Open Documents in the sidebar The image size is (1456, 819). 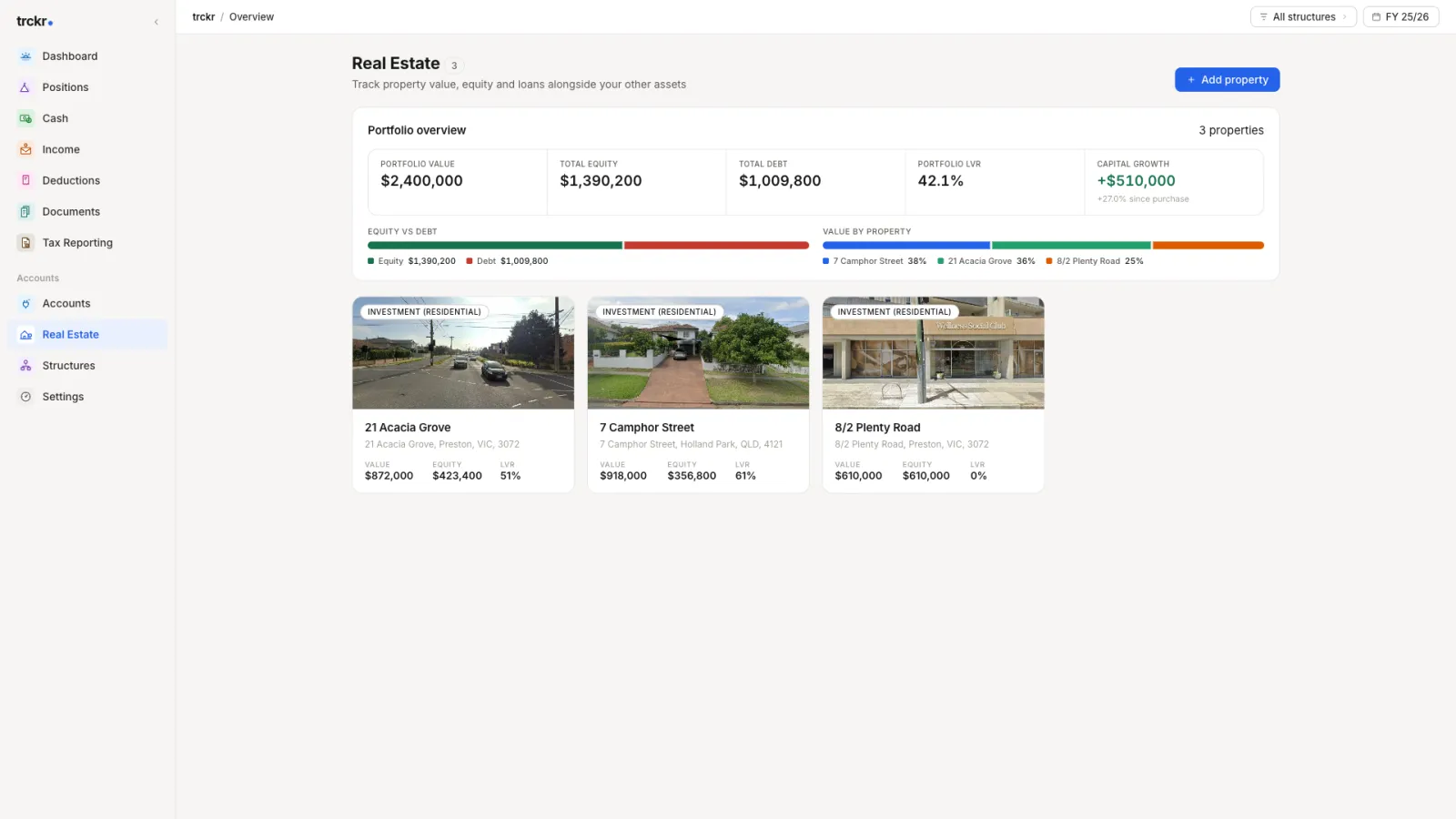(87, 211)
